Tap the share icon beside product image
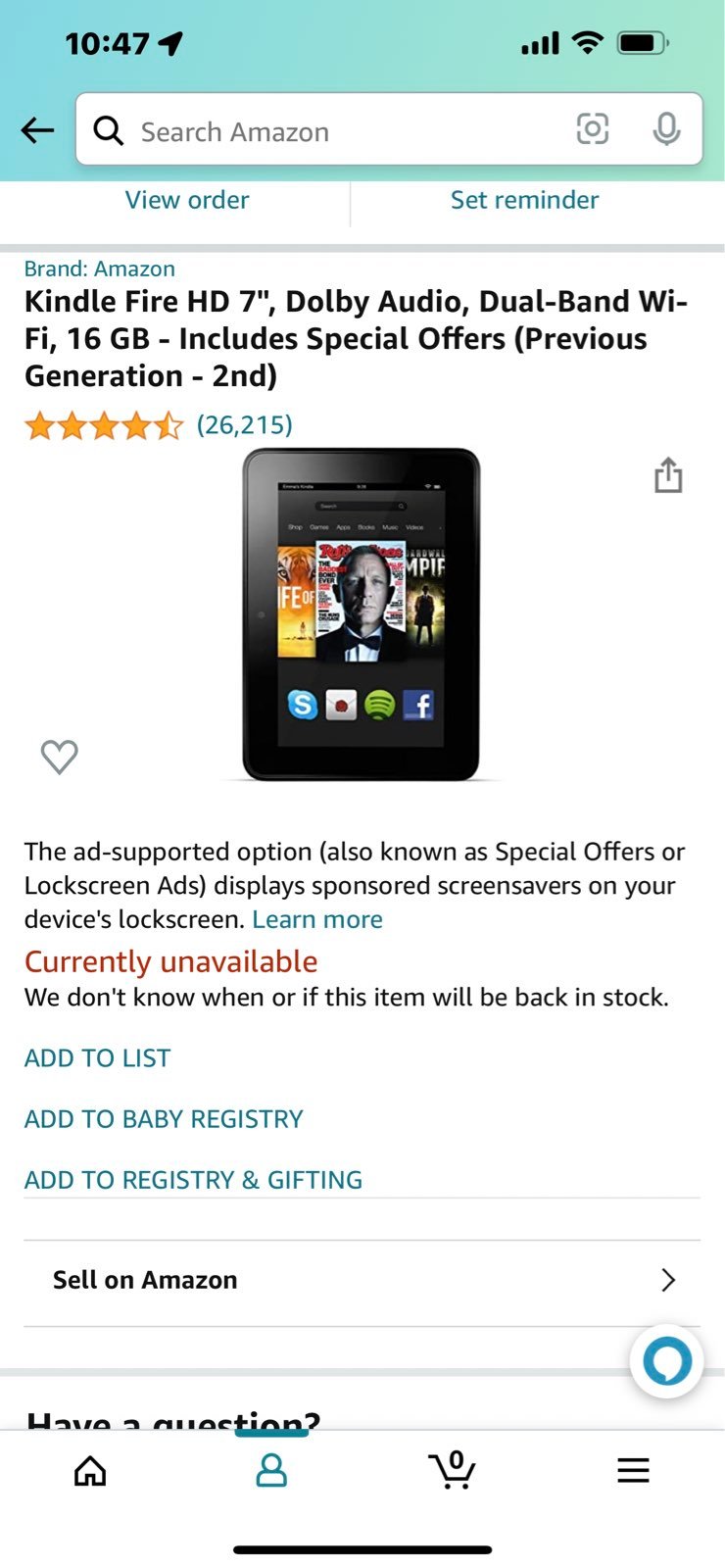This screenshot has height=1568, width=725. coord(668,475)
